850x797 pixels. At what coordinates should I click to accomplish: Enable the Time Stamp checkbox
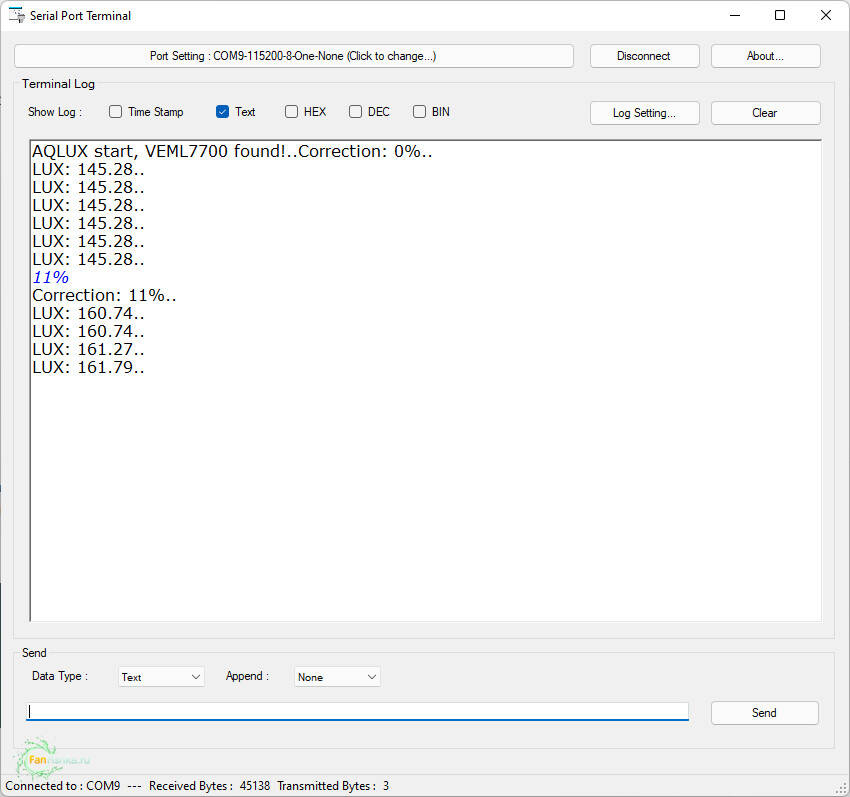click(116, 112)
